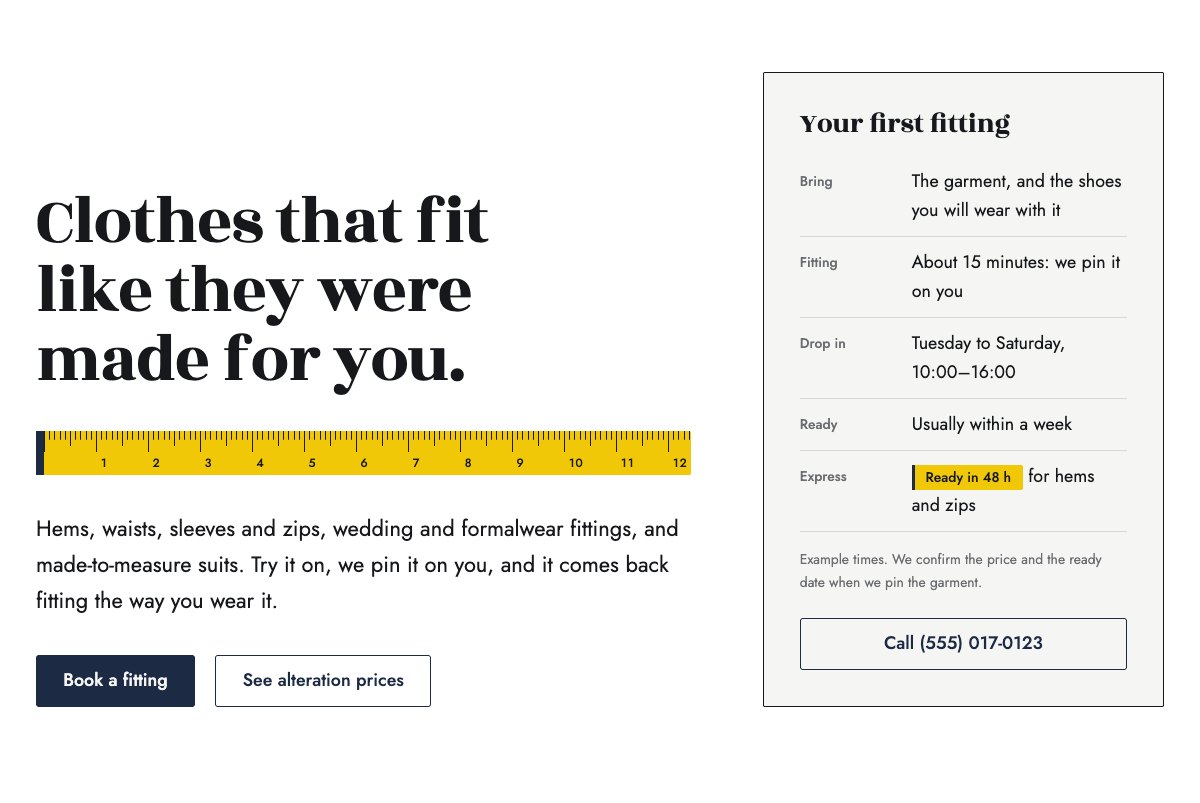The width and height of the screenshot is (1200, 803).
Task: Click the number 1 on the tape measure
Action: click(104, 463)
